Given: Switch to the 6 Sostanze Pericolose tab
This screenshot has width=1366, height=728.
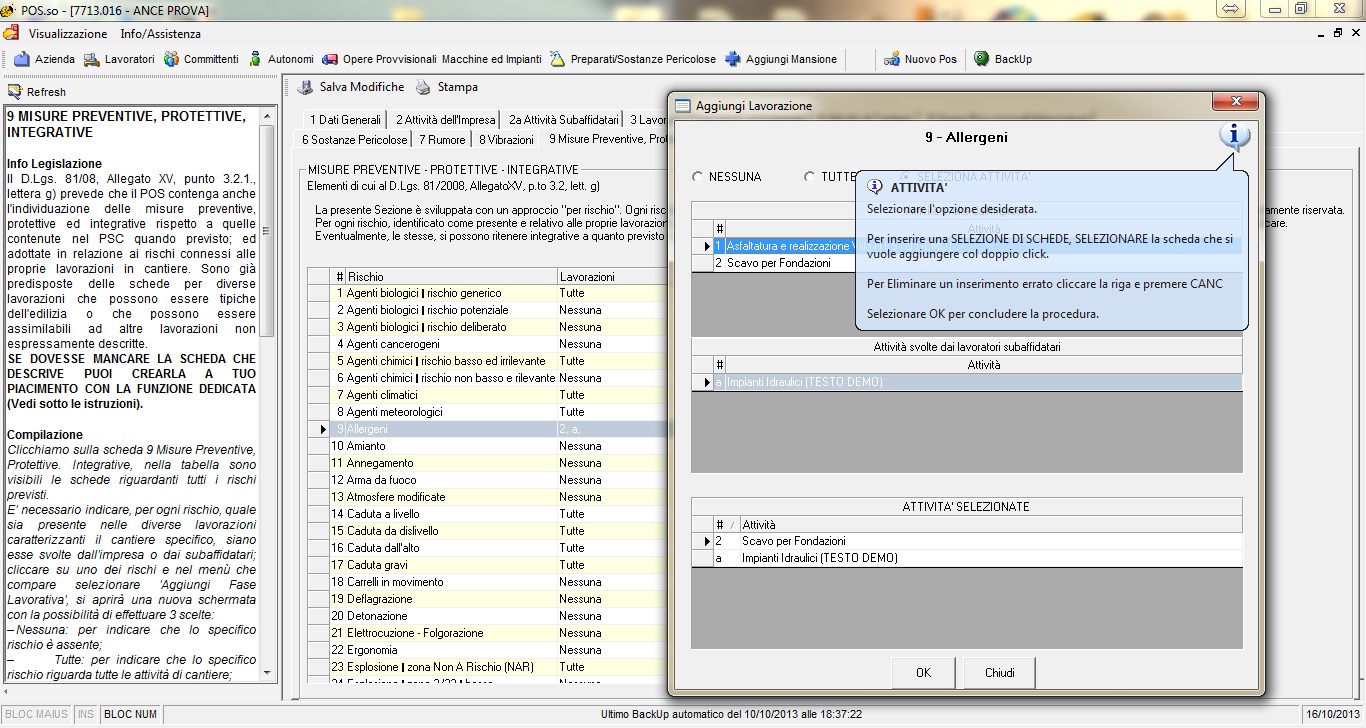Looking at the screenshot, I should [355, 139].
